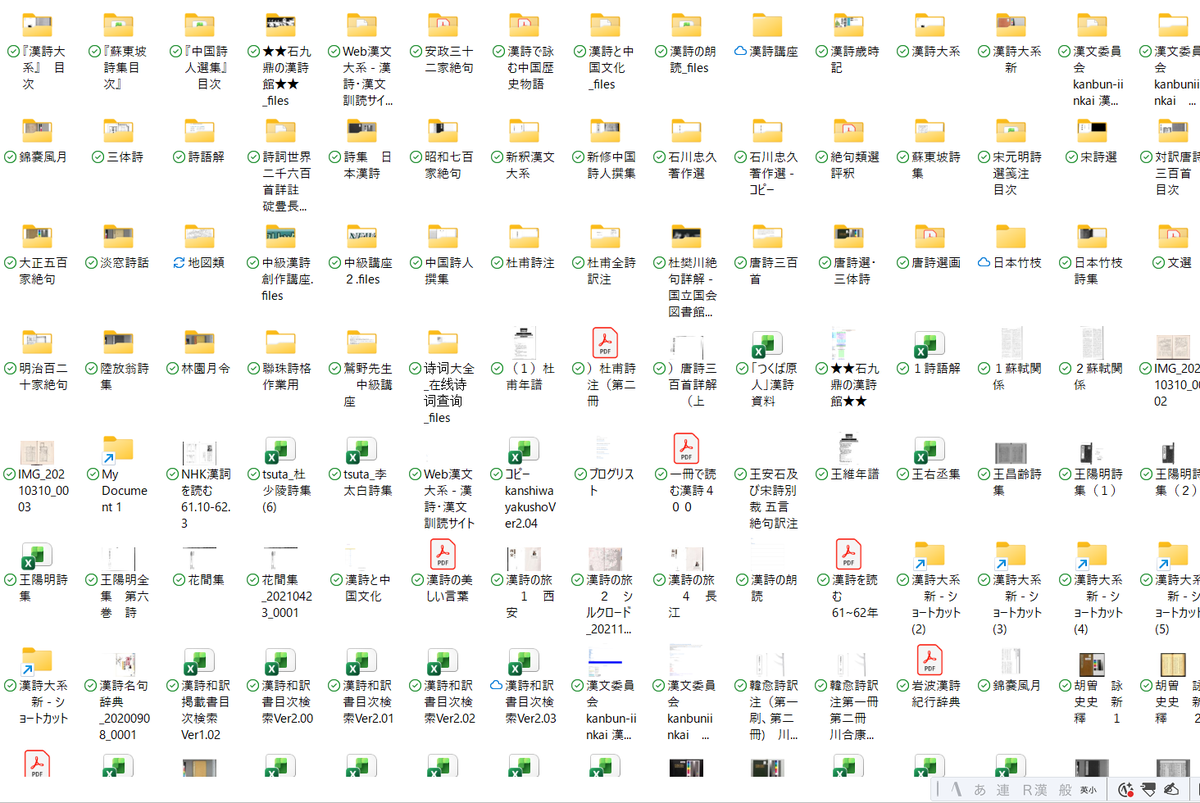The image size is (1200, 803).
Task: Click the label 杜樊川絶句詳解 - 国立国会図書館
Action: click(692, 287)
